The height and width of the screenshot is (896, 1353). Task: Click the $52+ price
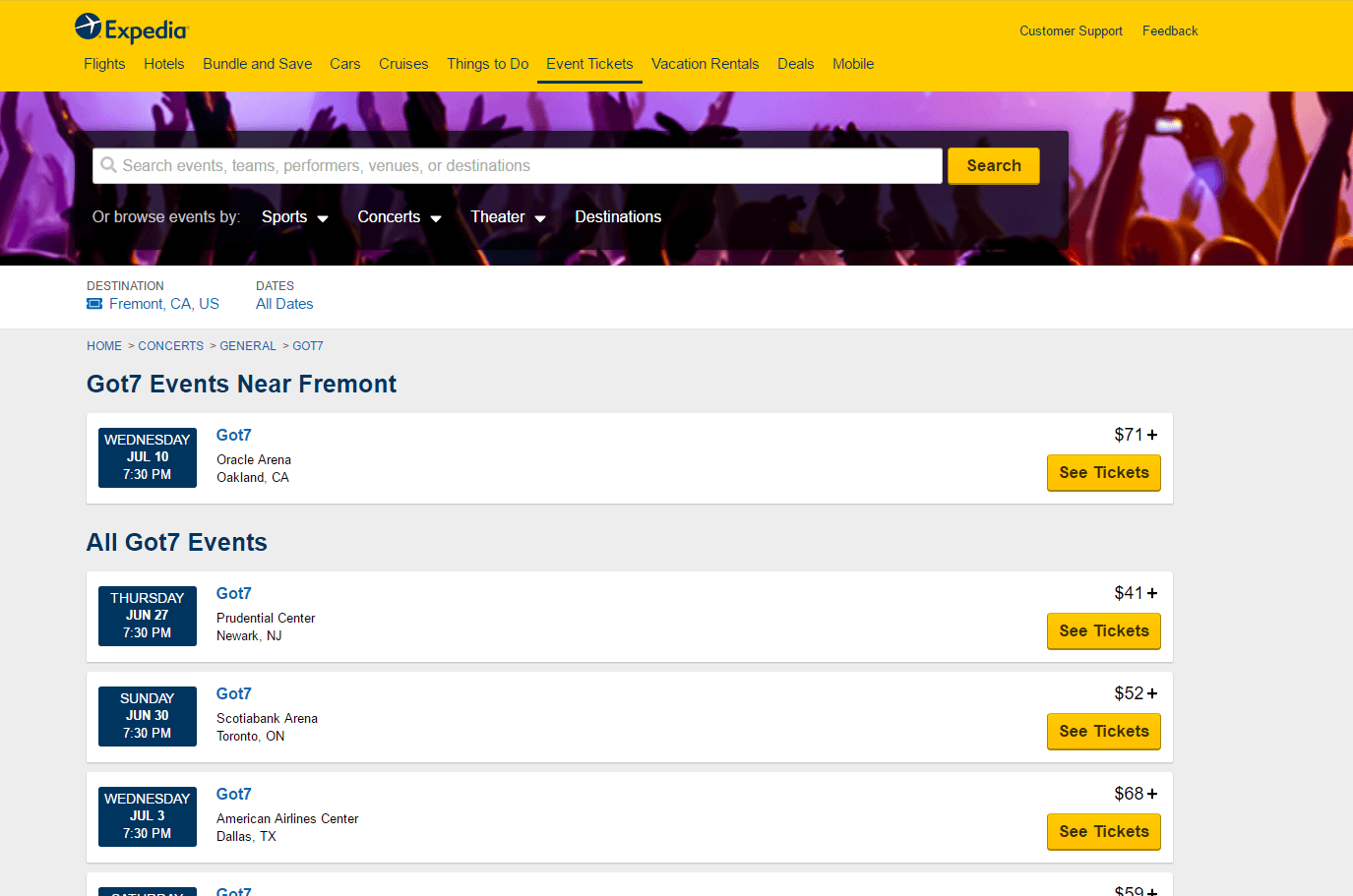point(1136,693)
